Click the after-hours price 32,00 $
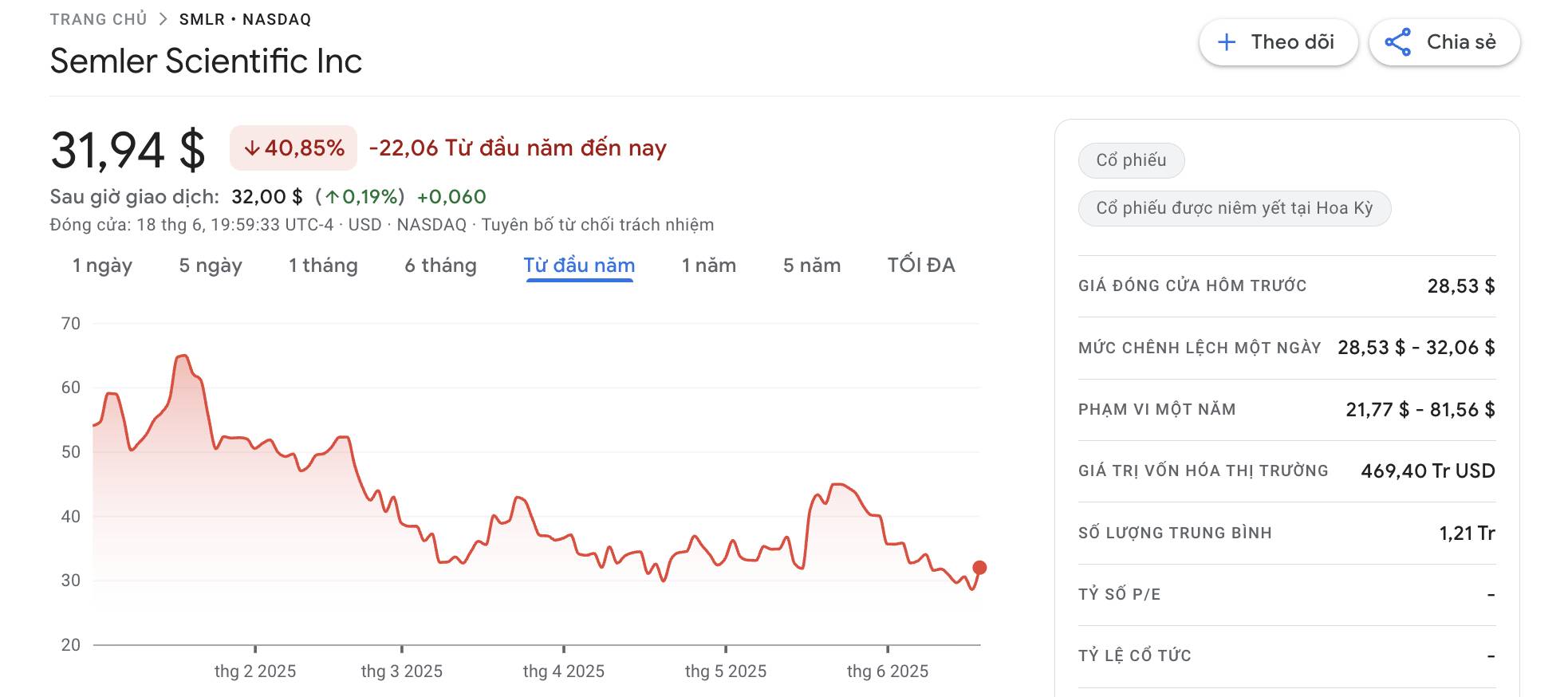Image resolution: width=1568 pixels, height=697 pixels. point(267,196)
